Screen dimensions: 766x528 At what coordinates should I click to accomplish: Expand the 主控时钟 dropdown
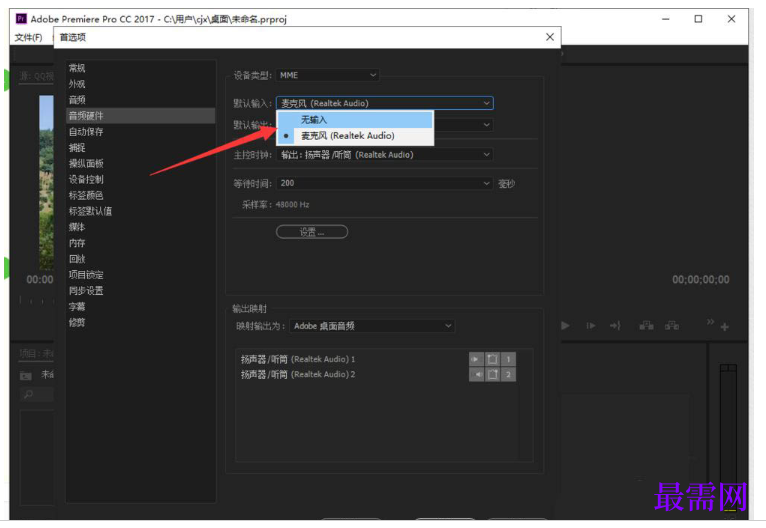[x=385, y=155]
